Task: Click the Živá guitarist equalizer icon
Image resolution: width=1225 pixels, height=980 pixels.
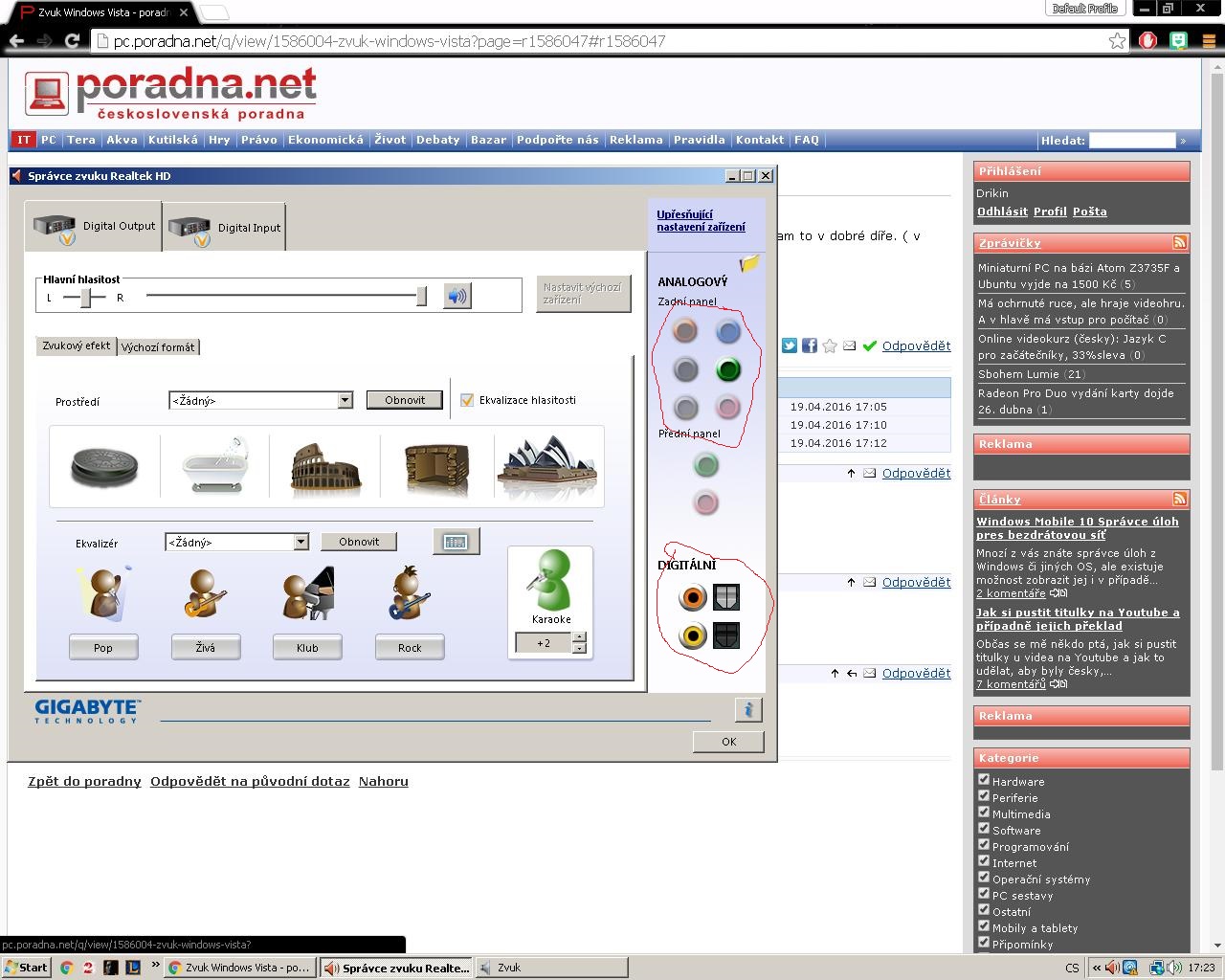Action: pyautogui.click(x=205, y=594)
